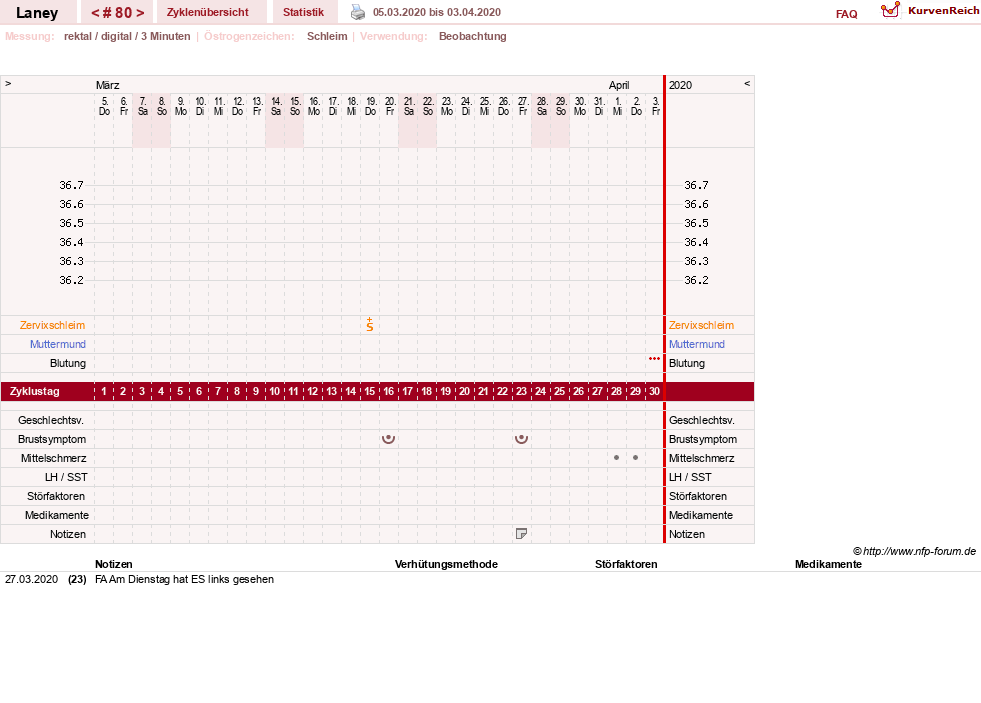The image size is (981, 703).
Task: Click the left LH / SST row label
Action: 66,477
